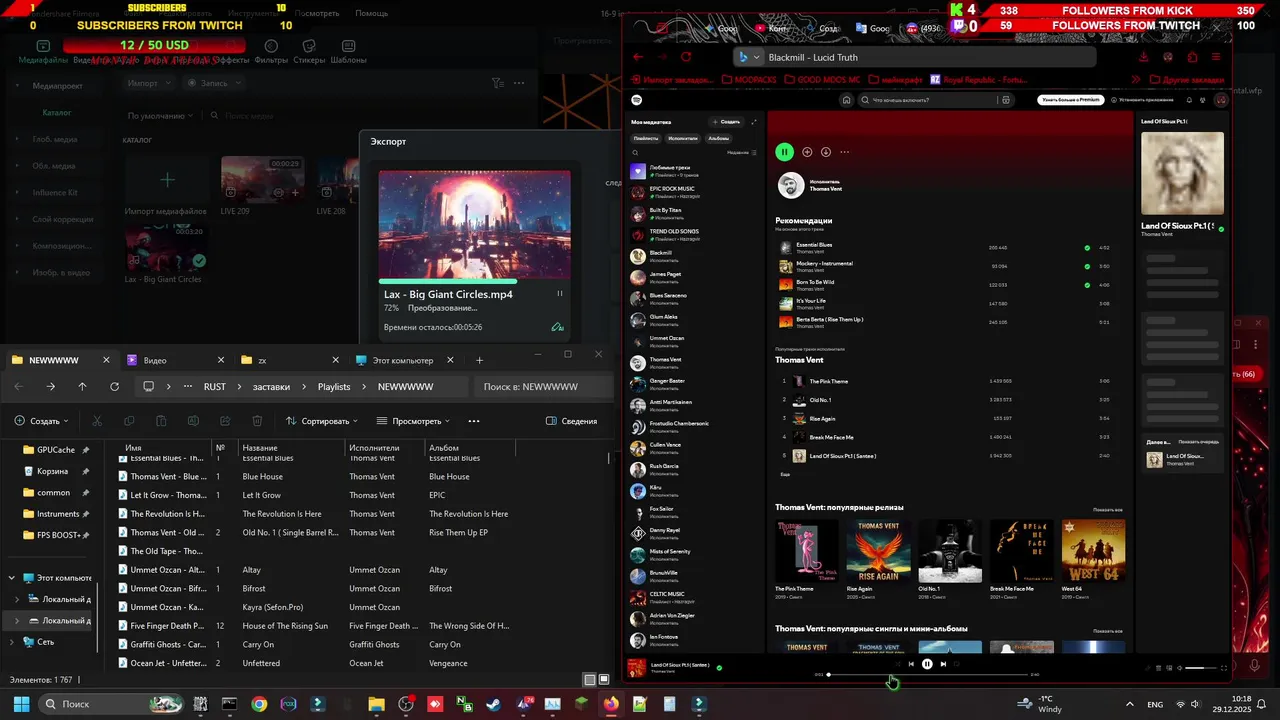Open Firefox from the Windows taskbar
The width and height of the screenshot is (1280, 720).
[x=610, y=704]
